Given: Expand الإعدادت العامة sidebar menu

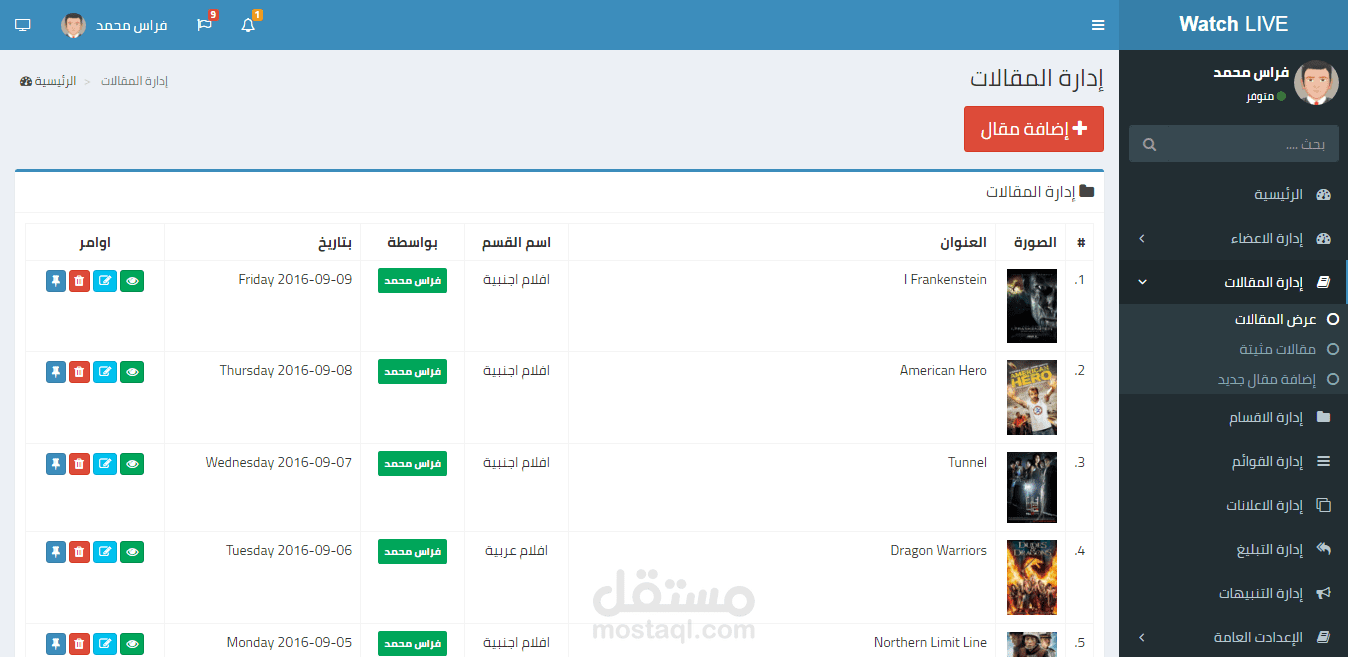Looking at the screenshot, I should pyautogui.click(x=1233, y=637).
